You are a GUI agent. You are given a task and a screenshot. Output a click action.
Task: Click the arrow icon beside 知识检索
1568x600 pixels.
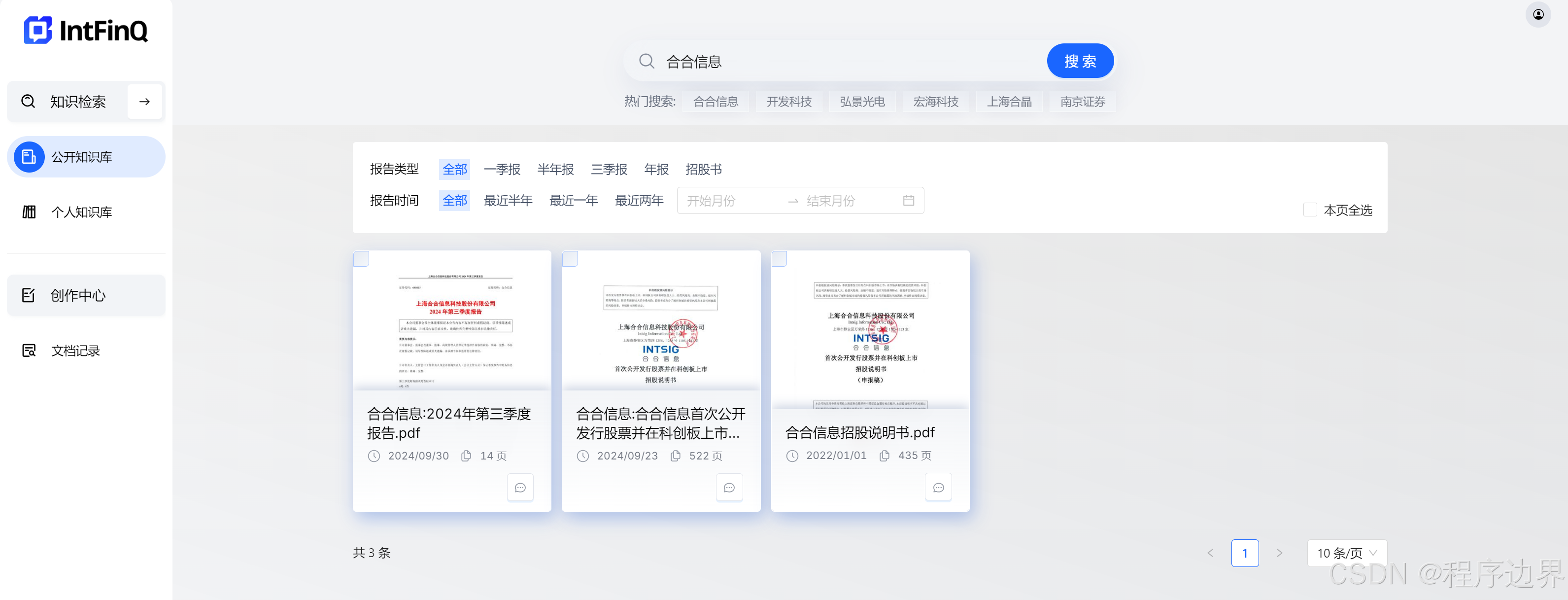144,102
